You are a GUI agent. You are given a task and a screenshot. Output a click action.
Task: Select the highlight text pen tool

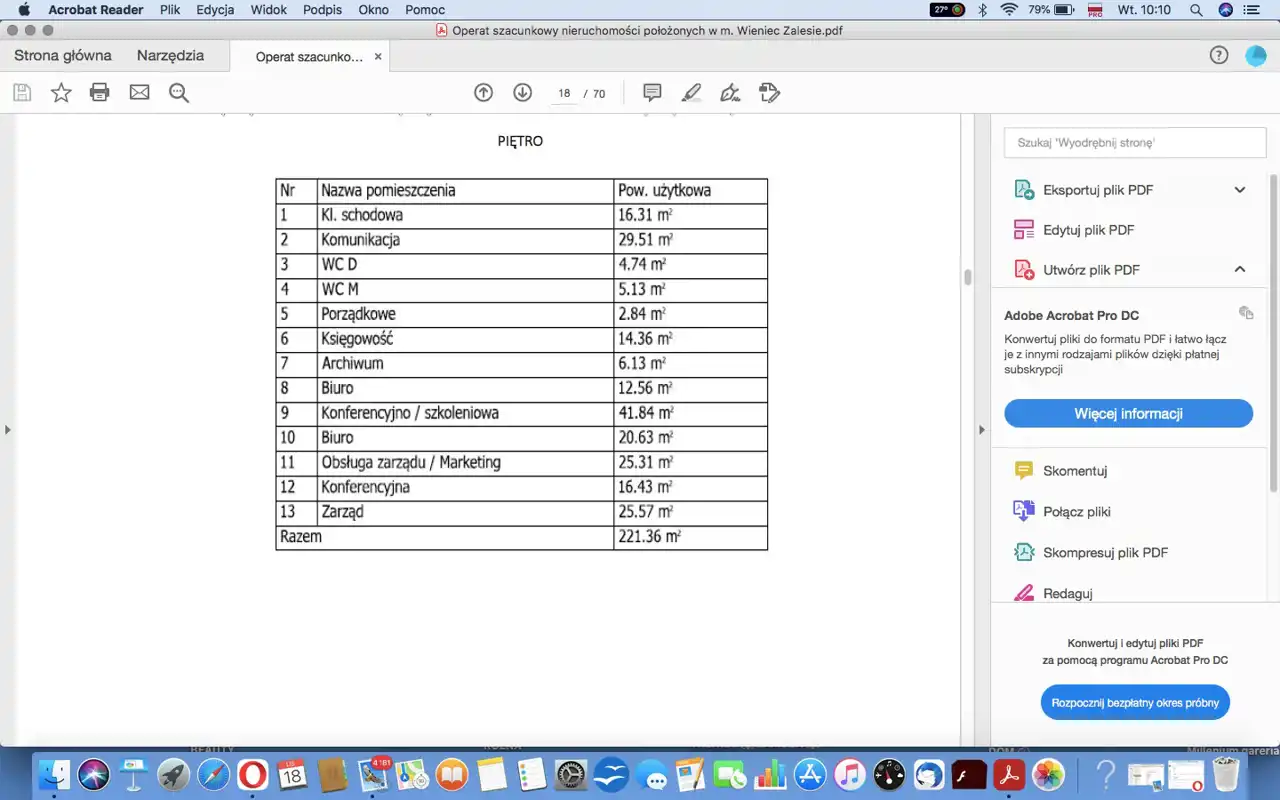[691, 93]
